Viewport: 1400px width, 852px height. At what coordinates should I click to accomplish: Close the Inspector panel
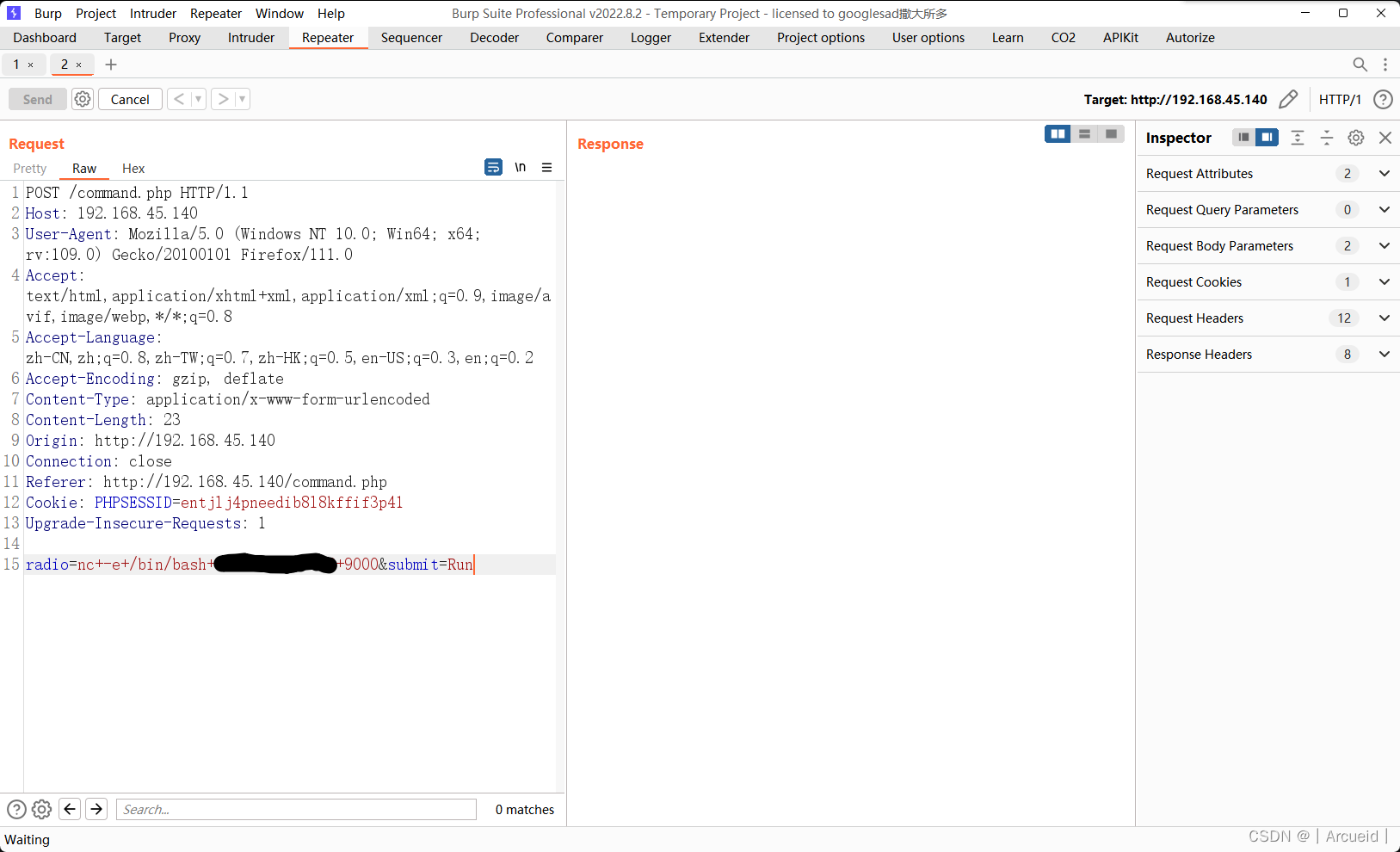point(1385,137)
